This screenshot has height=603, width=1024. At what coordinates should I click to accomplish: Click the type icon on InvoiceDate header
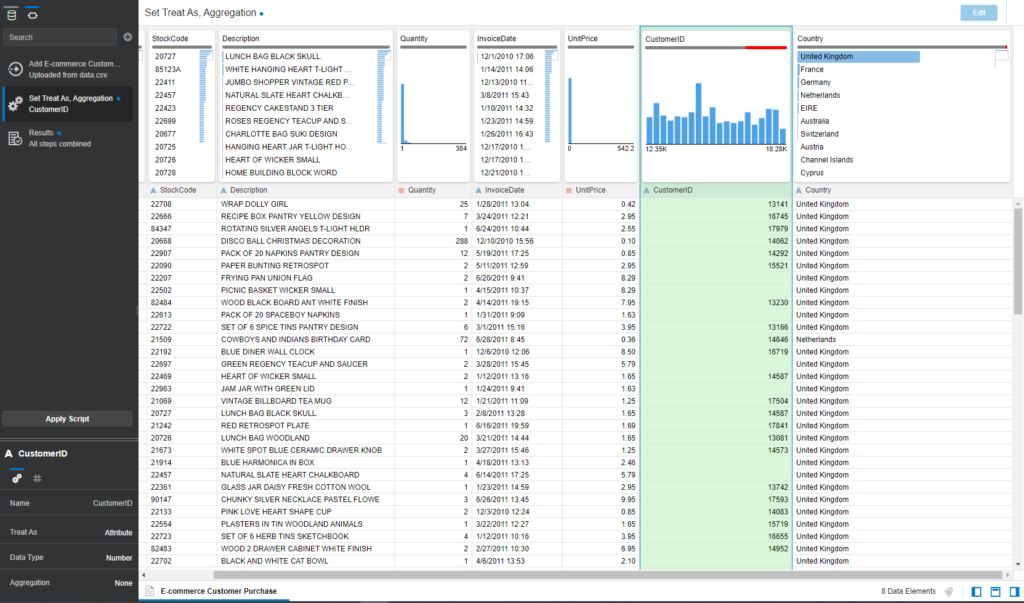click(x=479, y=191)
